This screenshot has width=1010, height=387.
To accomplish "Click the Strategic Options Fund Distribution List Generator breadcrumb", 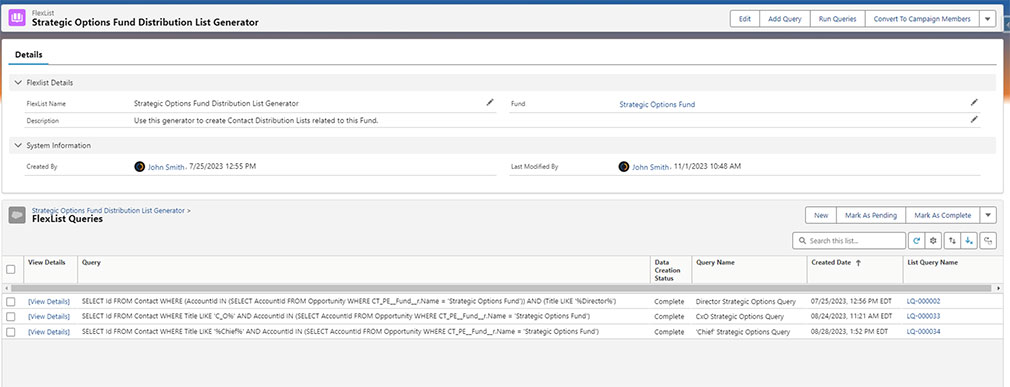I will (108, 210).
